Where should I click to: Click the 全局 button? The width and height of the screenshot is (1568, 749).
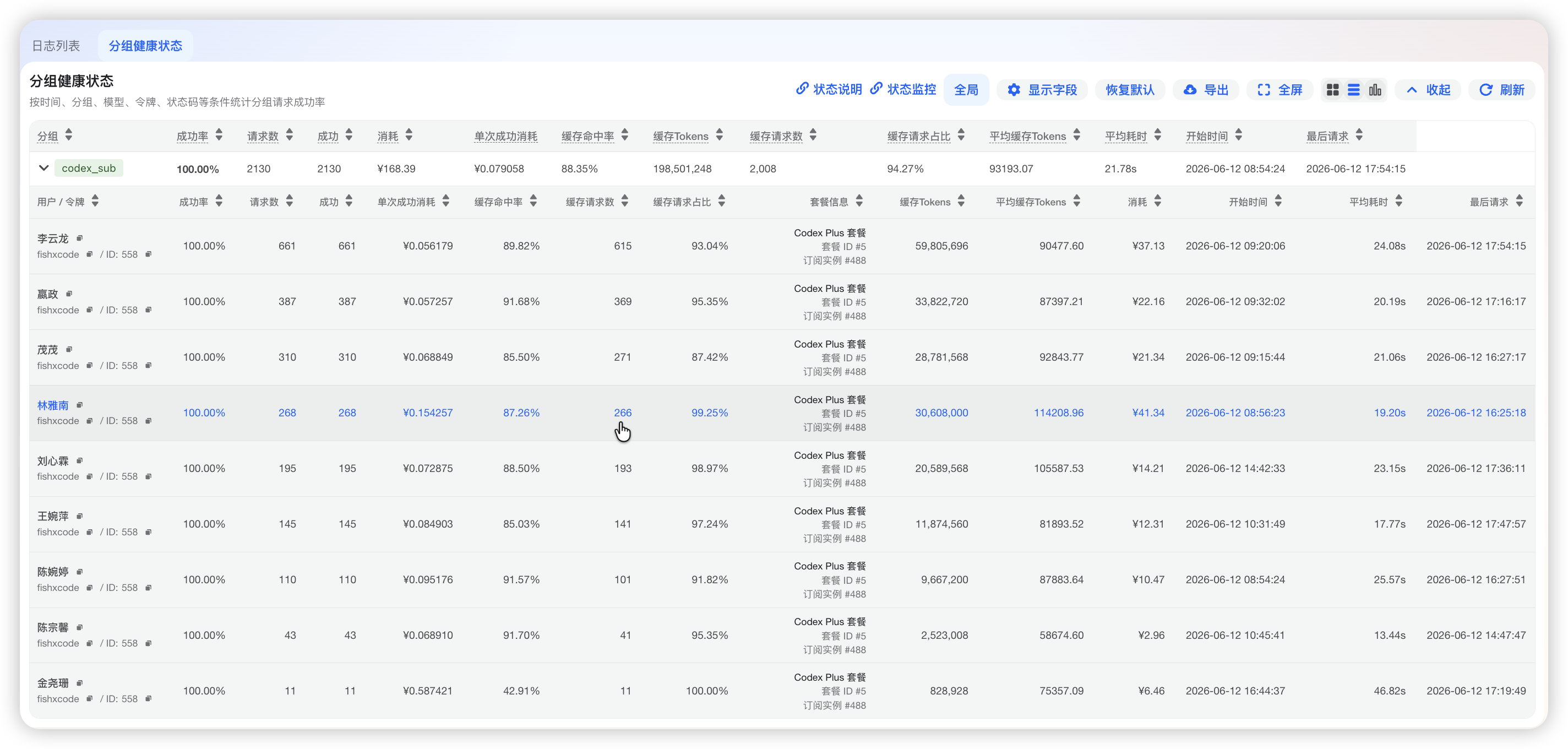click(966, 90)
